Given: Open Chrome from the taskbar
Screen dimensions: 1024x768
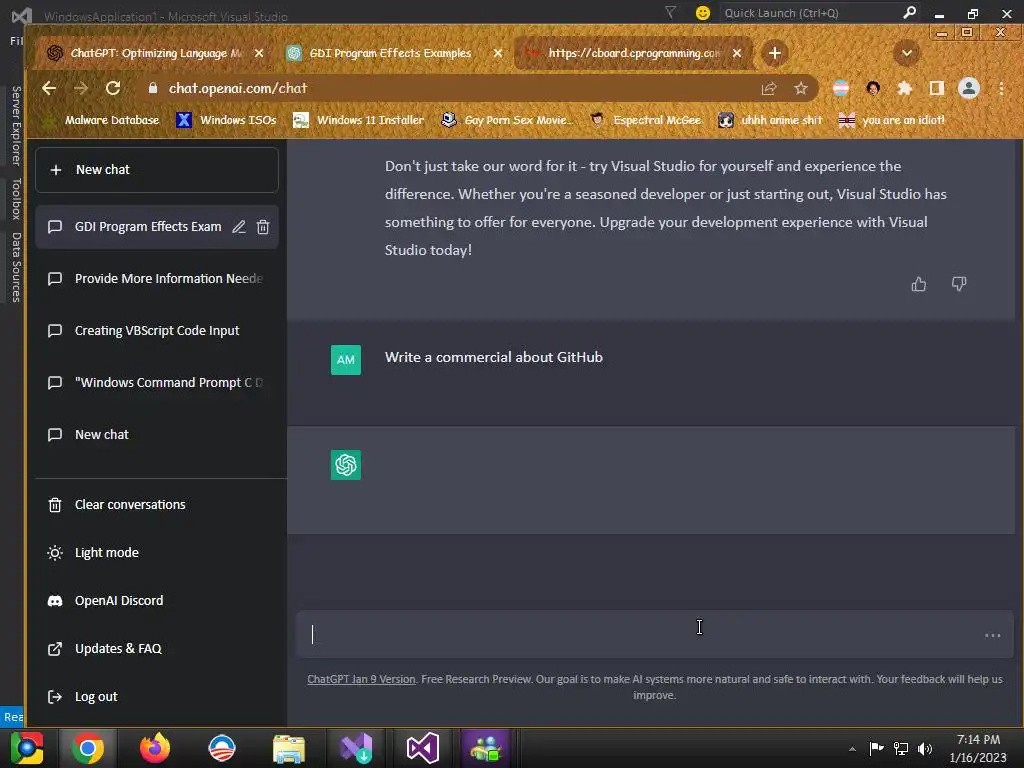Looking at the screenshot, I should tap(88, 748).
